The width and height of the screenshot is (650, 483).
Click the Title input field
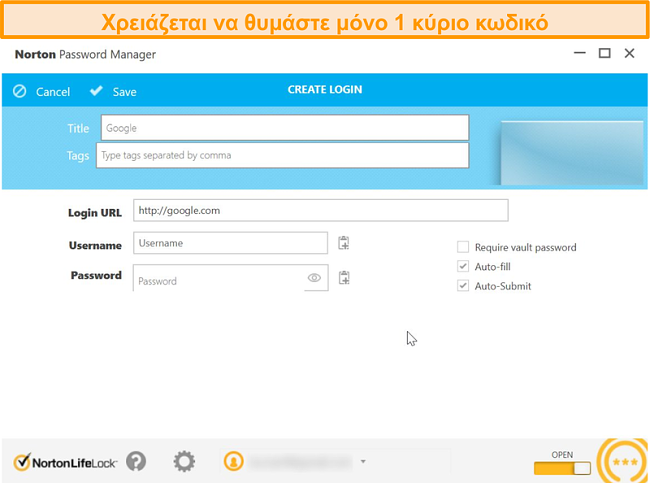click(284, 128)
